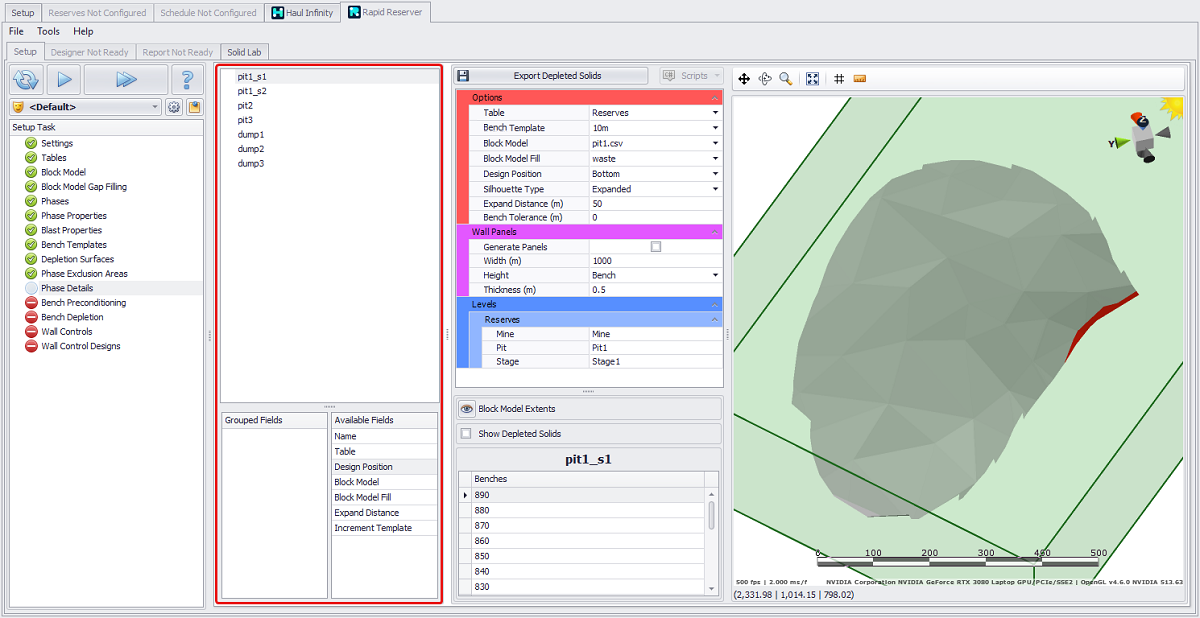Click the benches list vertical scrollbar
The image size is (1200, 618).
click(712, 515)
